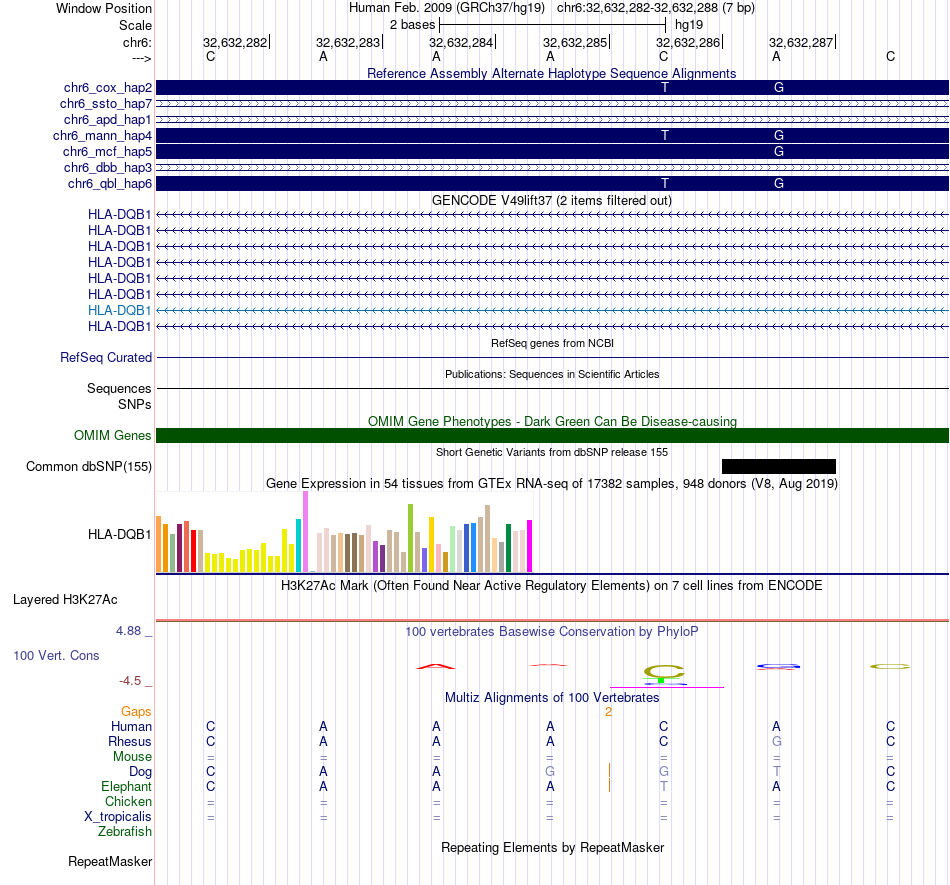Click the chr6_apd_hap1 track label
The width and height of the screenshot is (950, 885).
(x=108, y=119)
